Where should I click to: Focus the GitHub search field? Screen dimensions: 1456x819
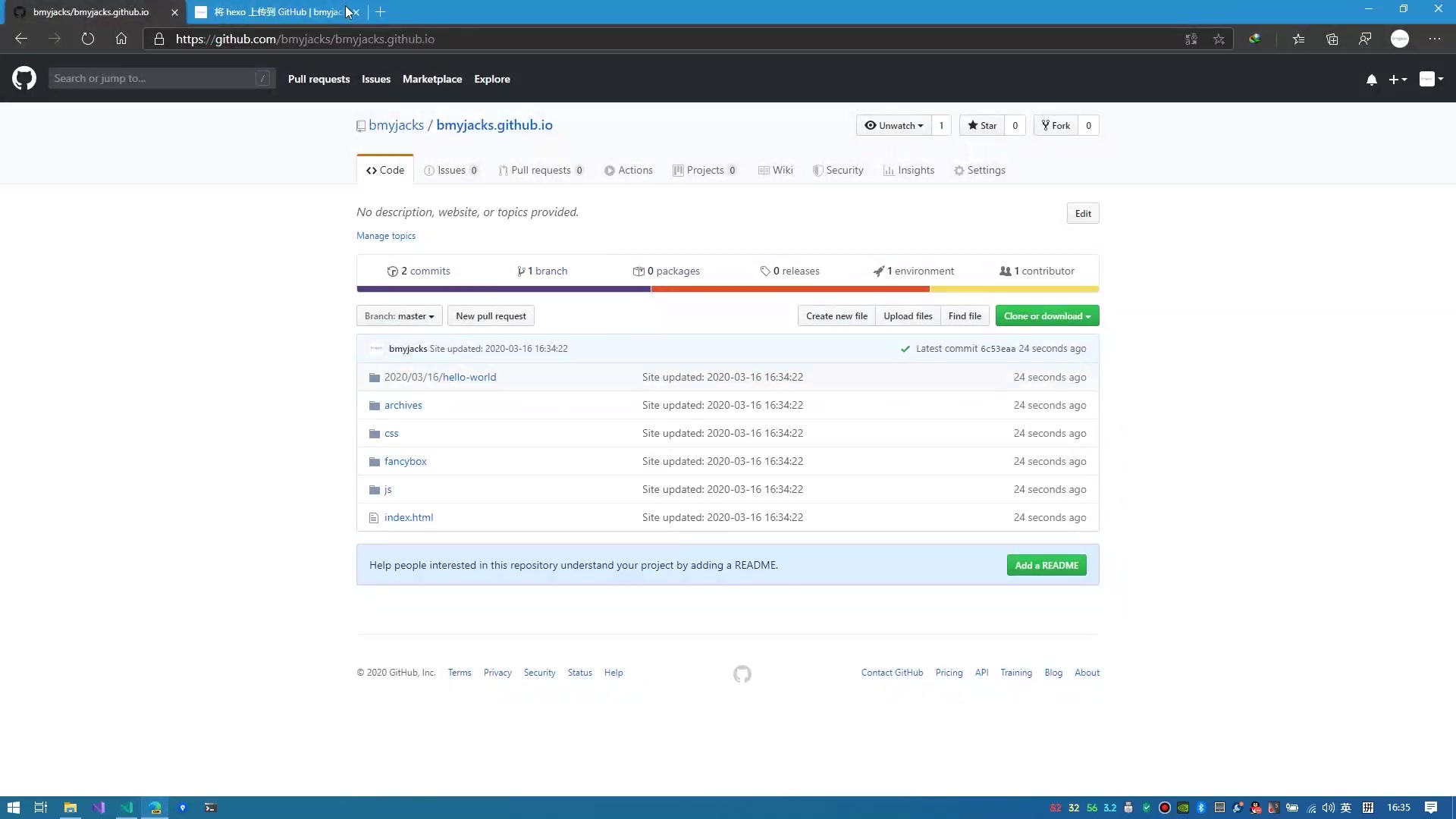coord(152,78)
